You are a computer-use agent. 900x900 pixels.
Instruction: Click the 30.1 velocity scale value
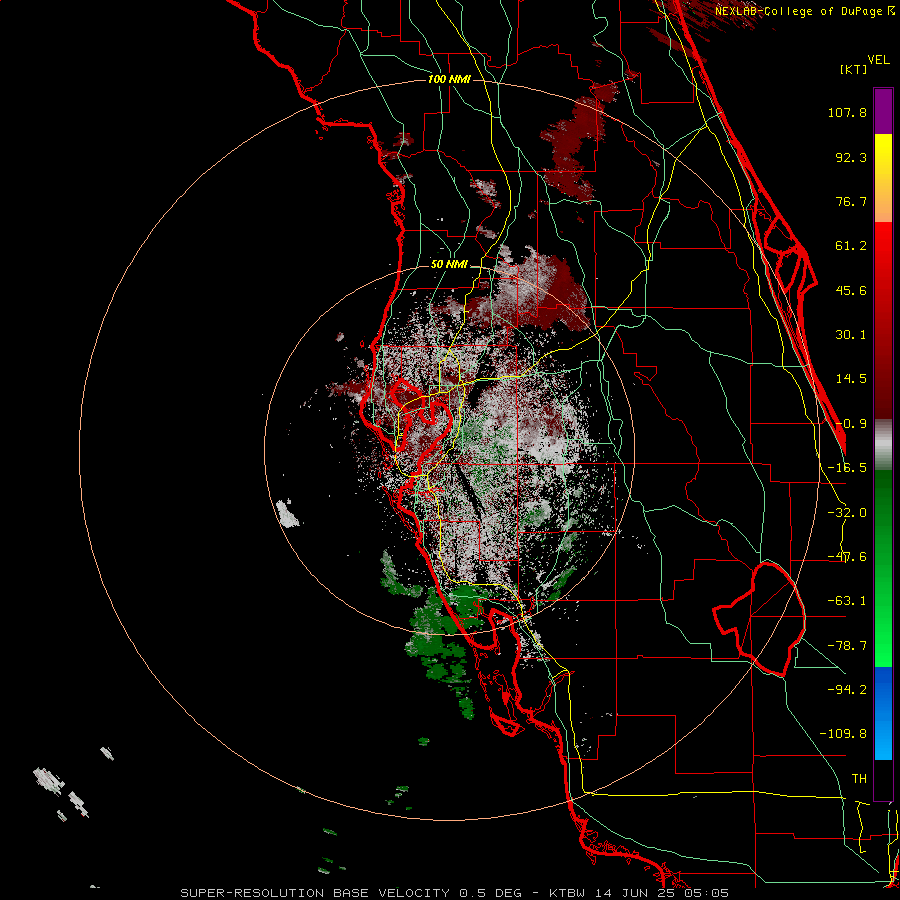pyautogui.click(x=851, y=335)
